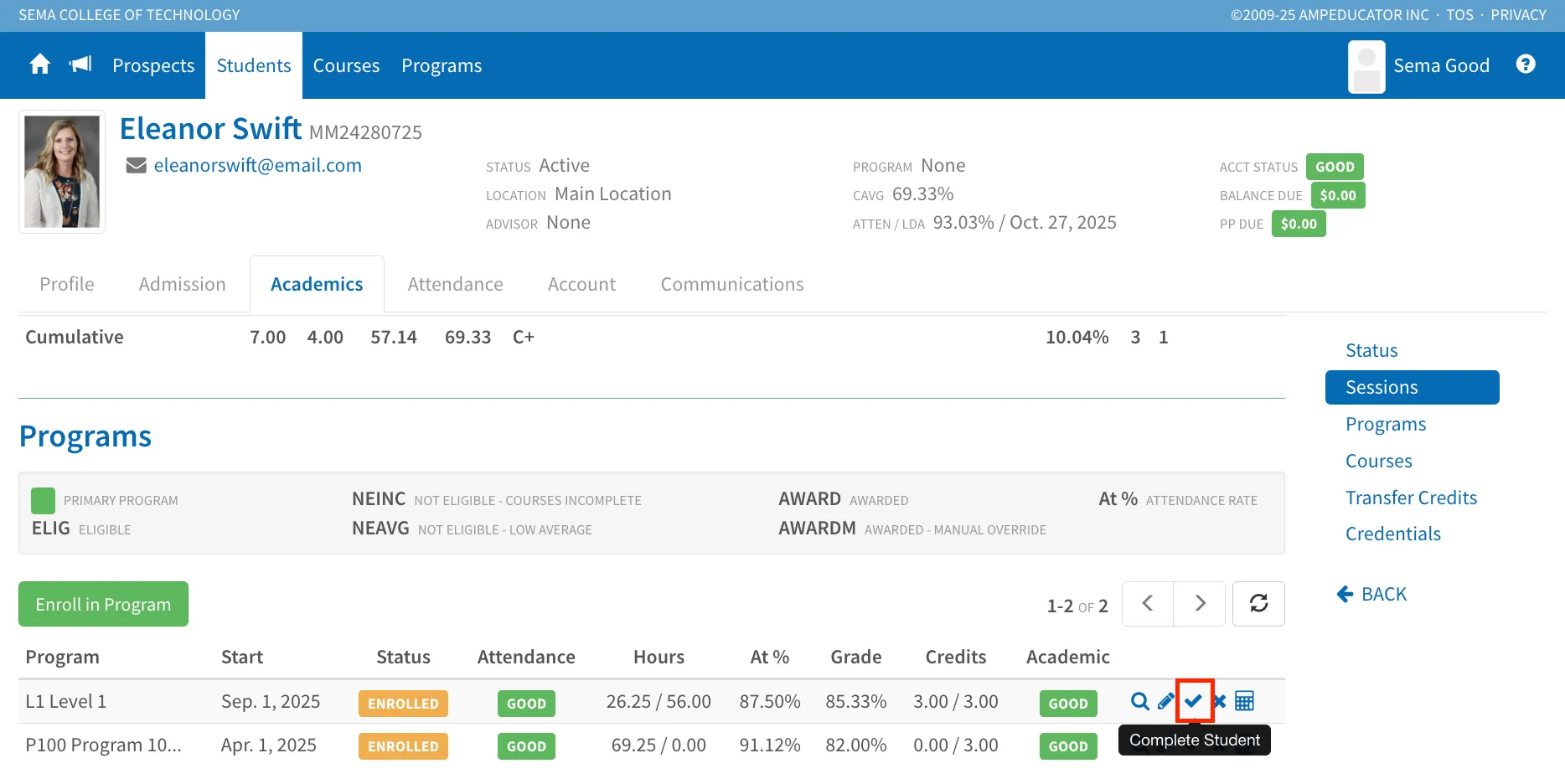
Task: Click the BACK link
Action: click(x=1371, y=594)
